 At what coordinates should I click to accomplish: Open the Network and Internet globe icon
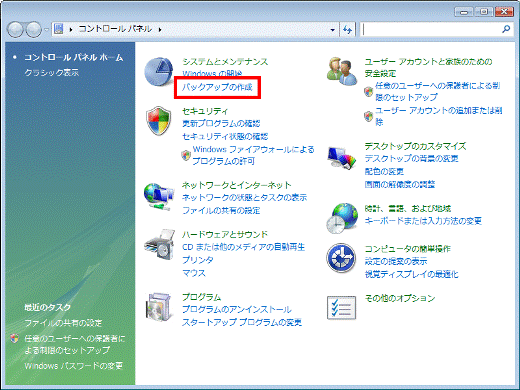[159, 196]
